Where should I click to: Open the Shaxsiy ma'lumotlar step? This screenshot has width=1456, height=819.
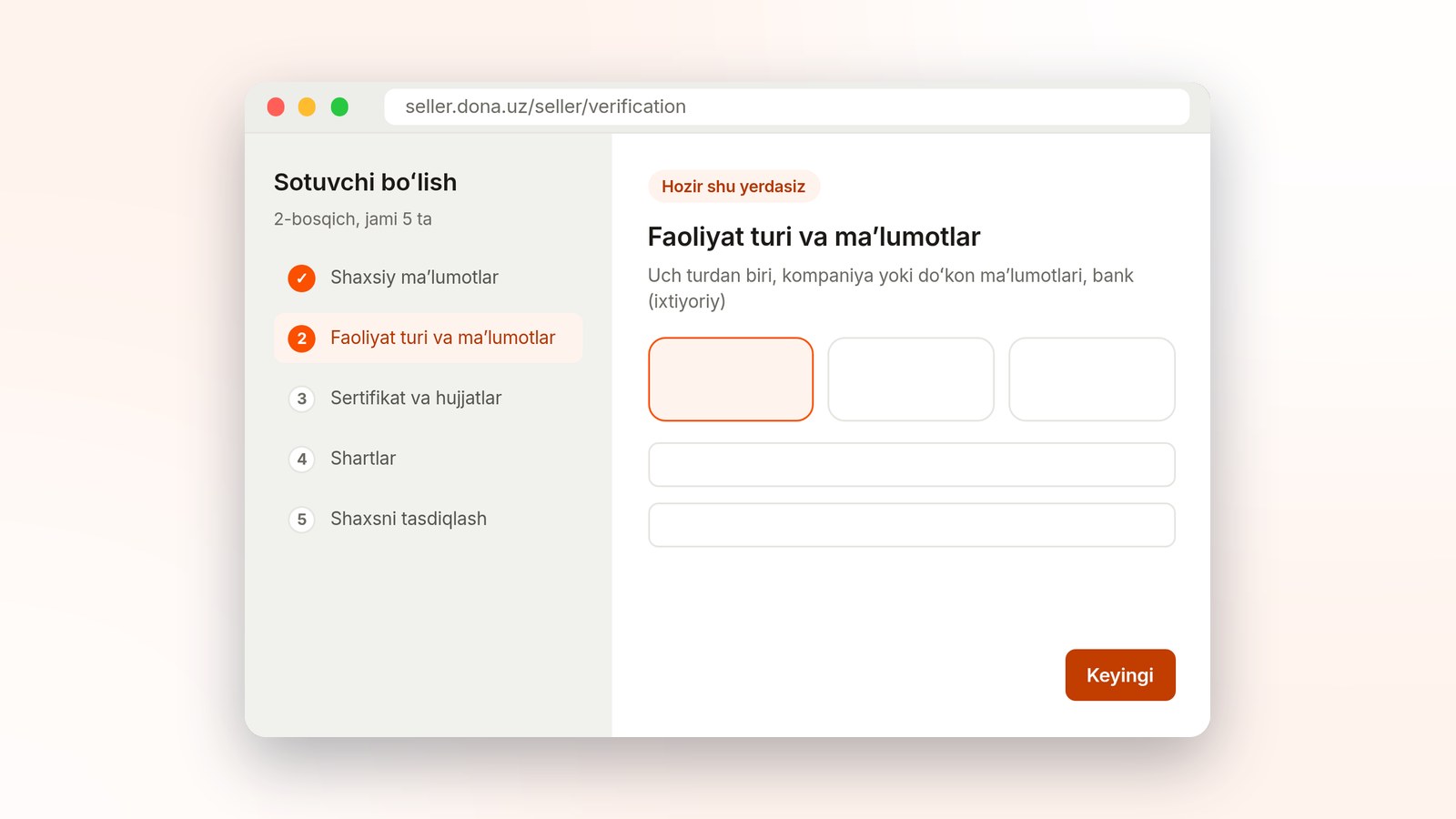(x=428, y=278)
